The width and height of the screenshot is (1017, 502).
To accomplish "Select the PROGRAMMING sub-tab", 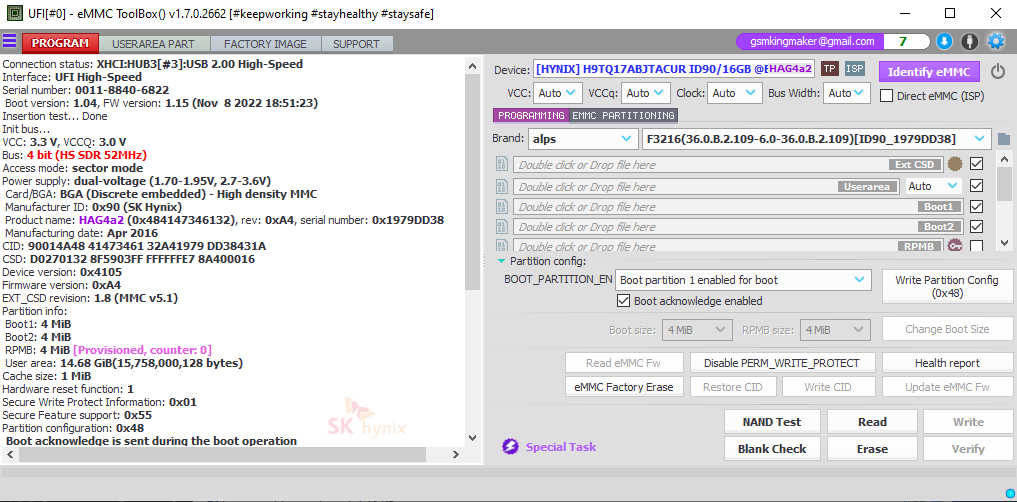I will tap(531, 115).
